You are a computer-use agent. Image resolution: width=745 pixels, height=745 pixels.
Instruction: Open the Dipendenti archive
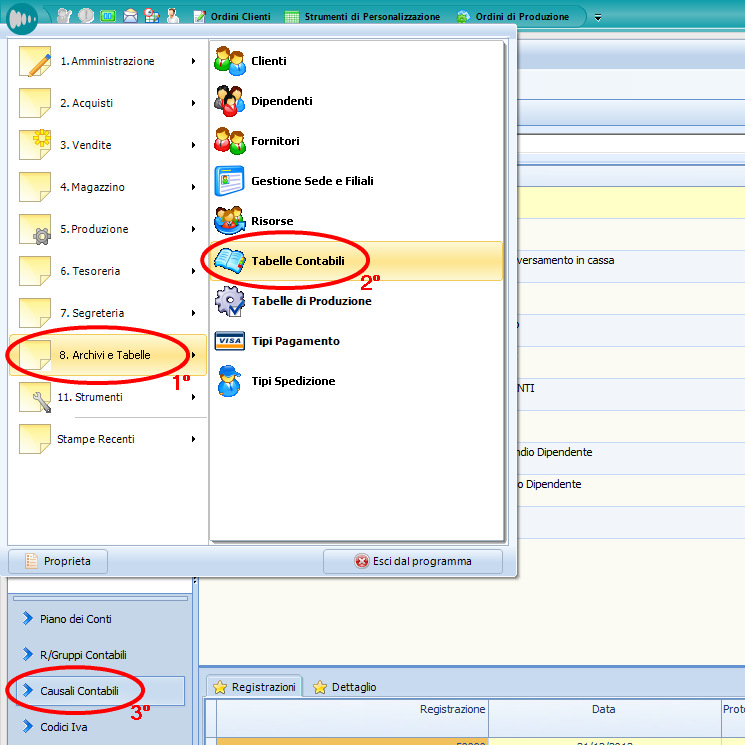coord(281,101)
